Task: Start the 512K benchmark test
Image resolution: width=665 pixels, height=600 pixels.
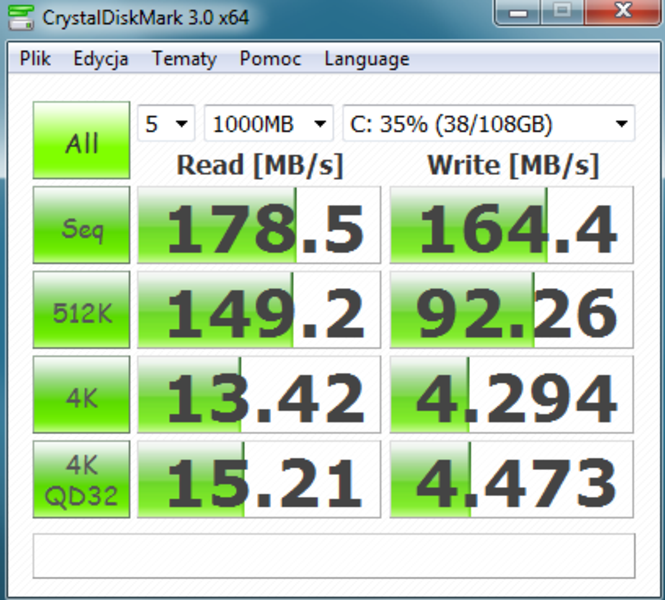Action: point(81,310)
